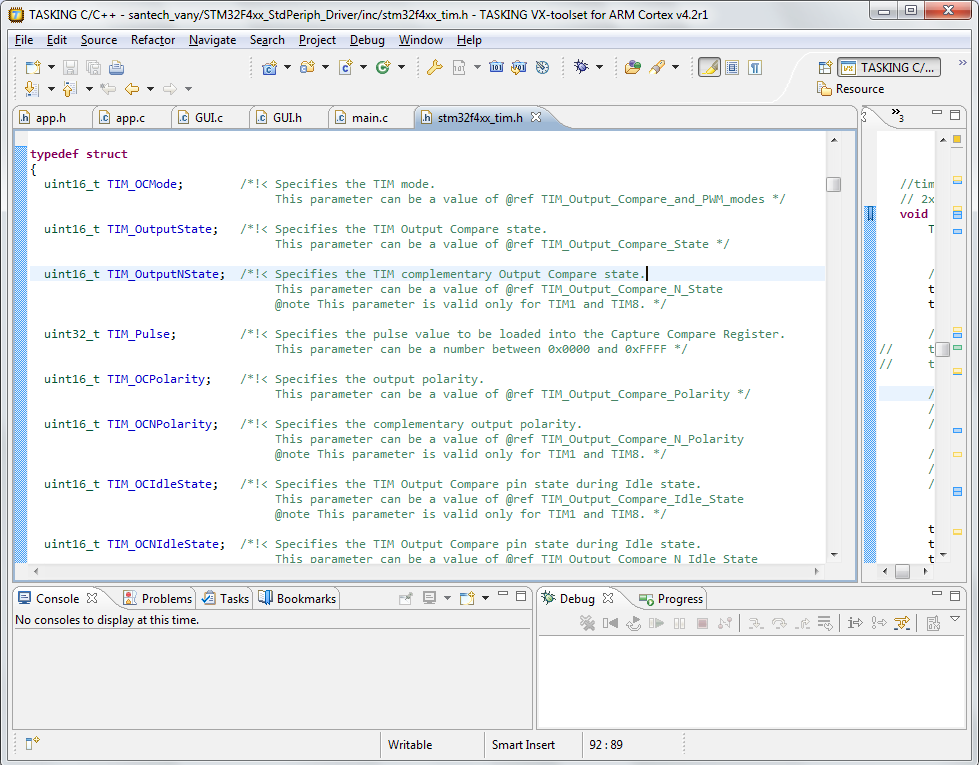Viewport: 979px width, 765px height.
Task: Open the Back navigation history dropdown
Action: click(150, 89)
